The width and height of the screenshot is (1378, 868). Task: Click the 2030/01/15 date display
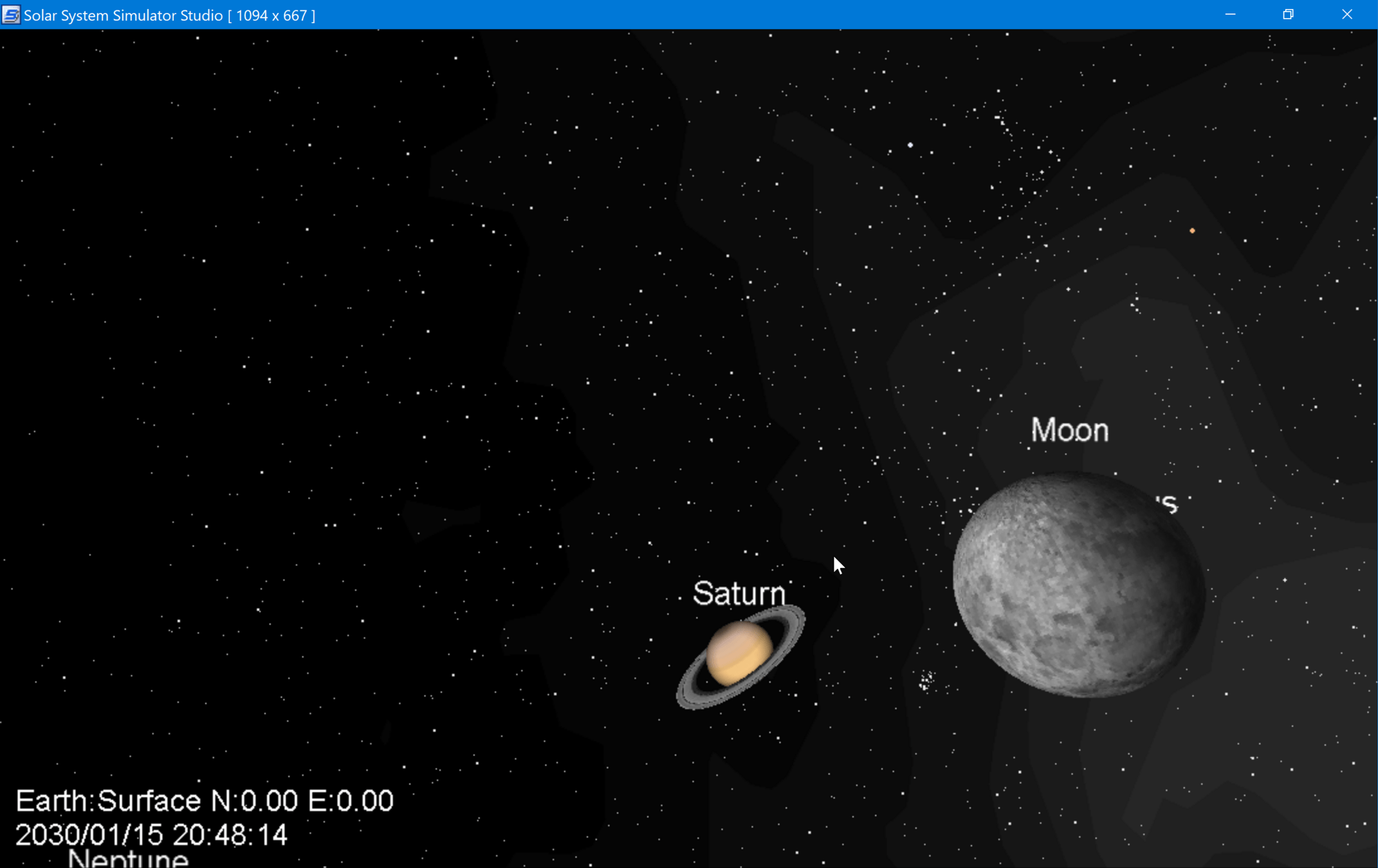click(88, 835)
